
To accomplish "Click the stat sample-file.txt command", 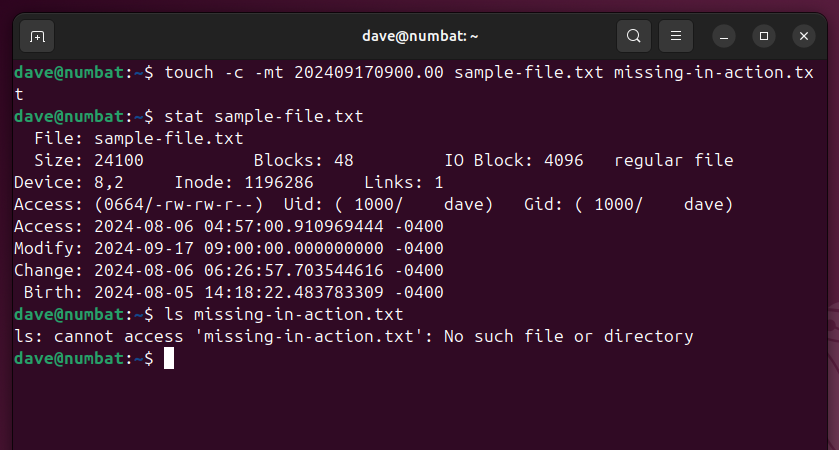I will coord(263,117).
